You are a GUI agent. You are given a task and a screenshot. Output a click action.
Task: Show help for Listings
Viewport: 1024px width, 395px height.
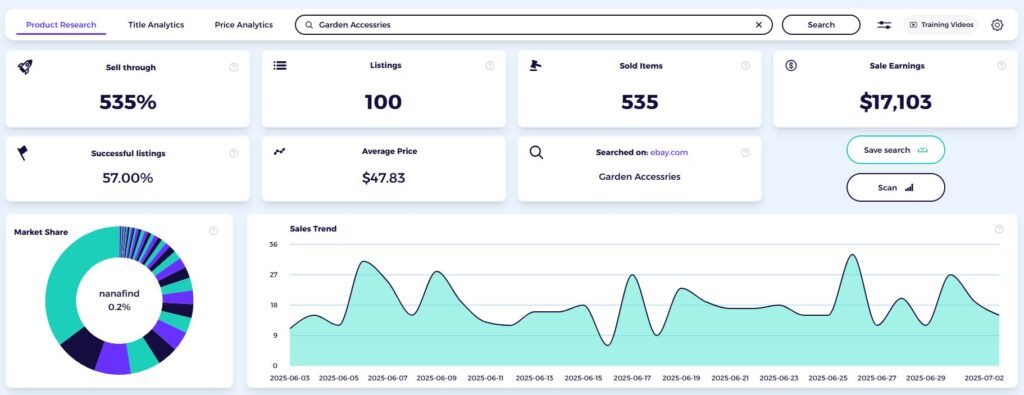point(490,65)
